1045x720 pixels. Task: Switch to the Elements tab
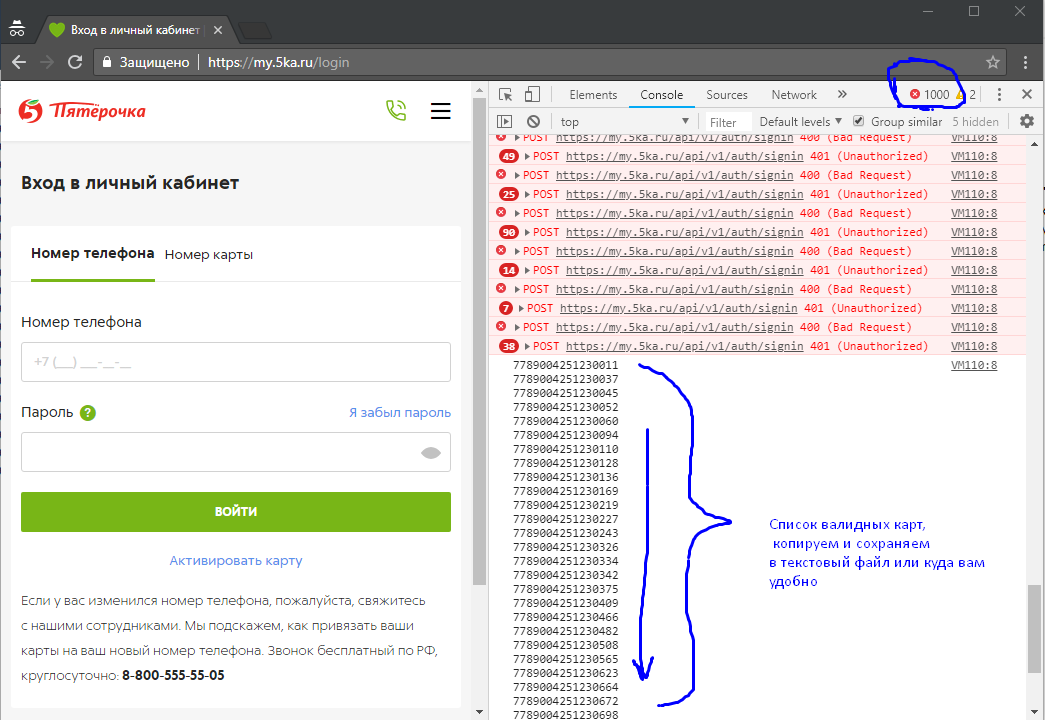593,95
